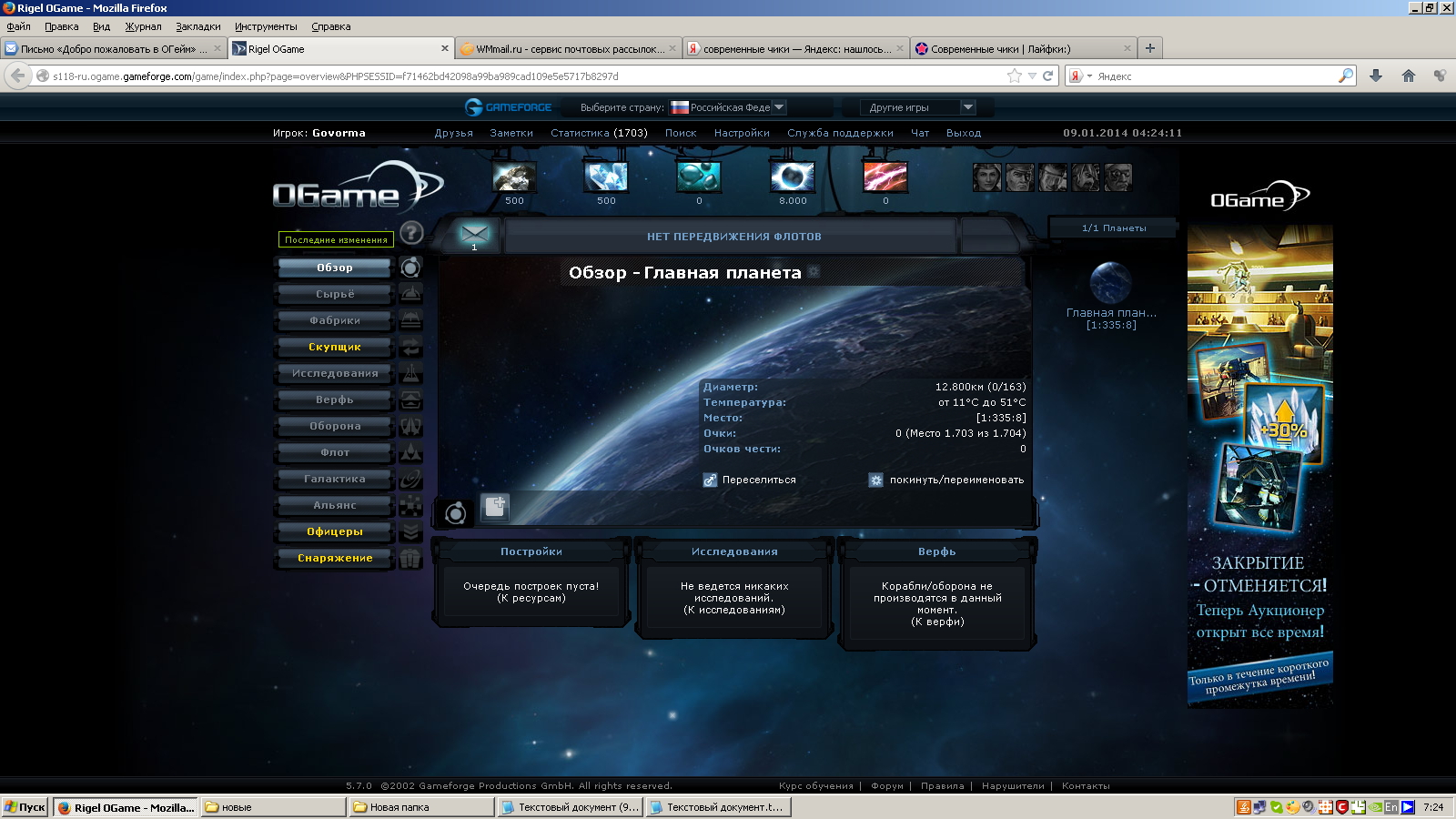The height and width of the screenshot is (819, 1456).
Task: Open Закладки menu in Firefox
Action: (x=198, y=26)
